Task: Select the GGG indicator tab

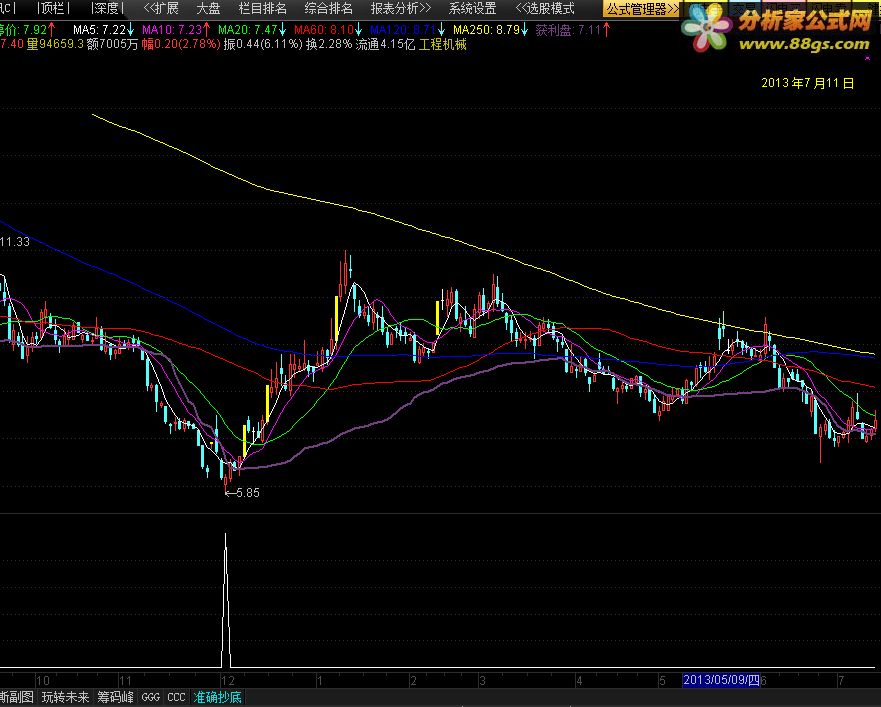Action: click(151, 697)
